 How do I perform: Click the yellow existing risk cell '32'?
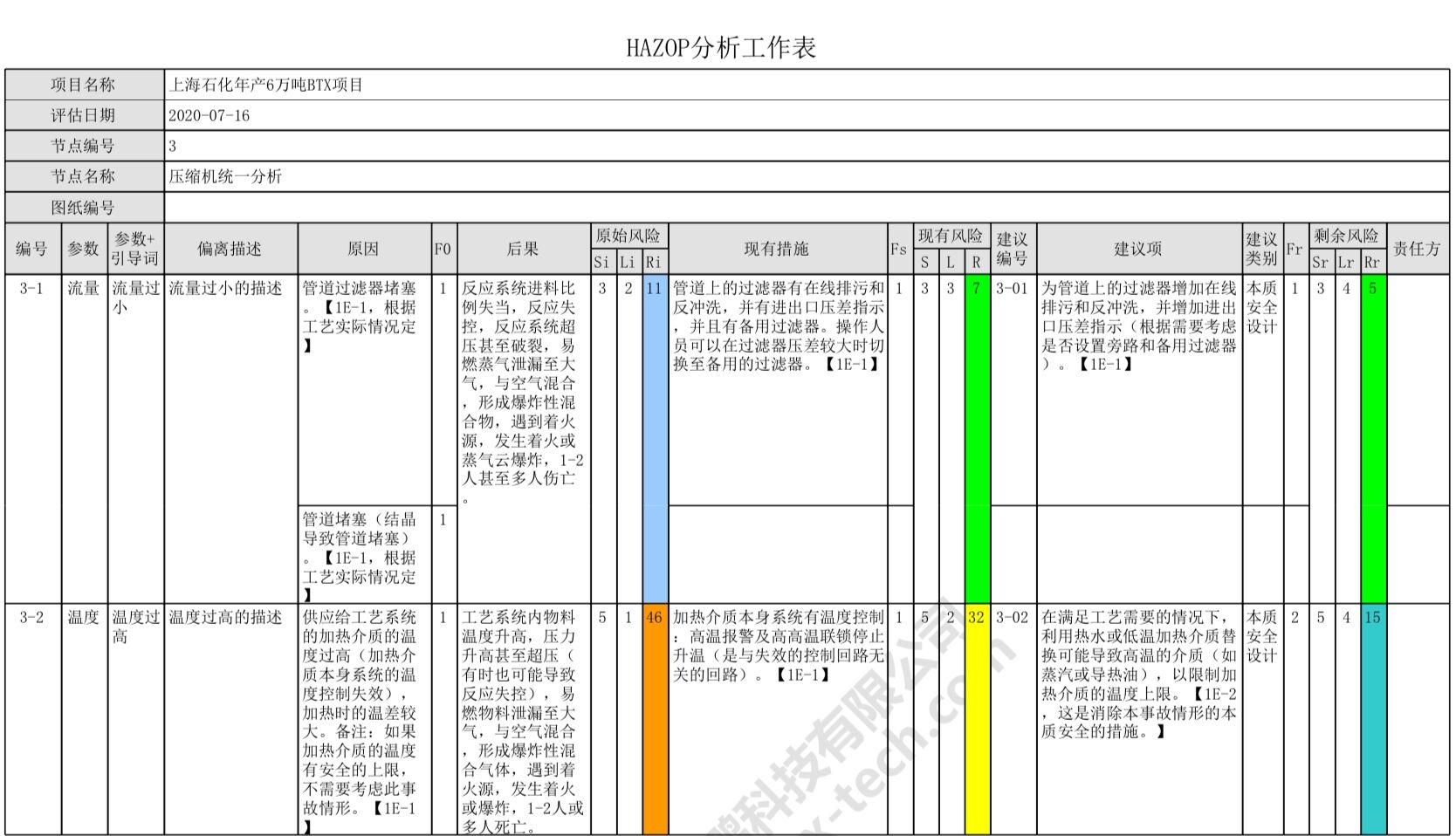(x=977, y=719)
